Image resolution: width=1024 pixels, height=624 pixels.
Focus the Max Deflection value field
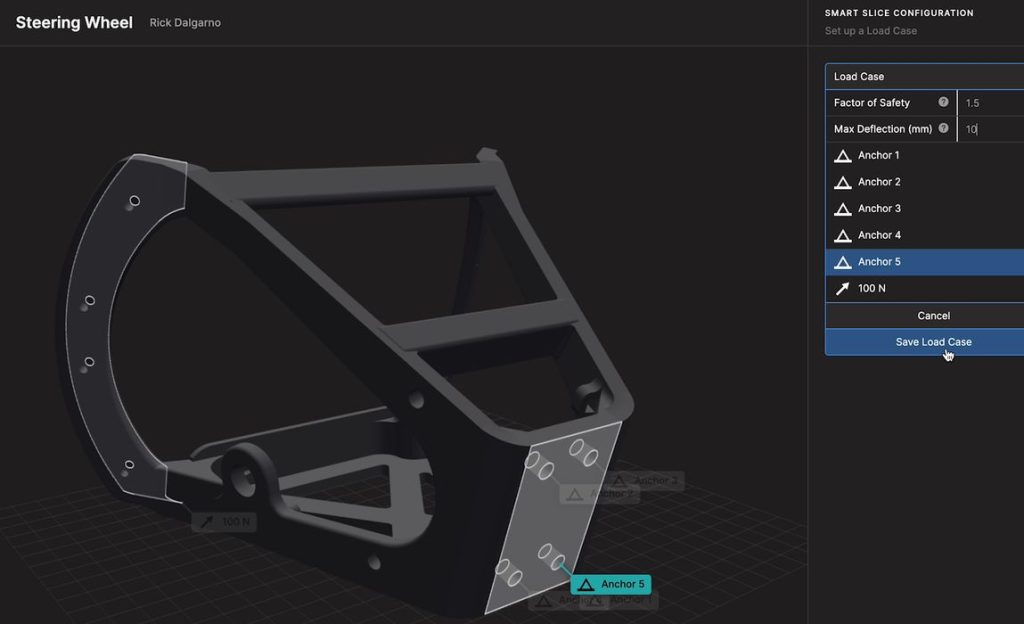(990, 129)
